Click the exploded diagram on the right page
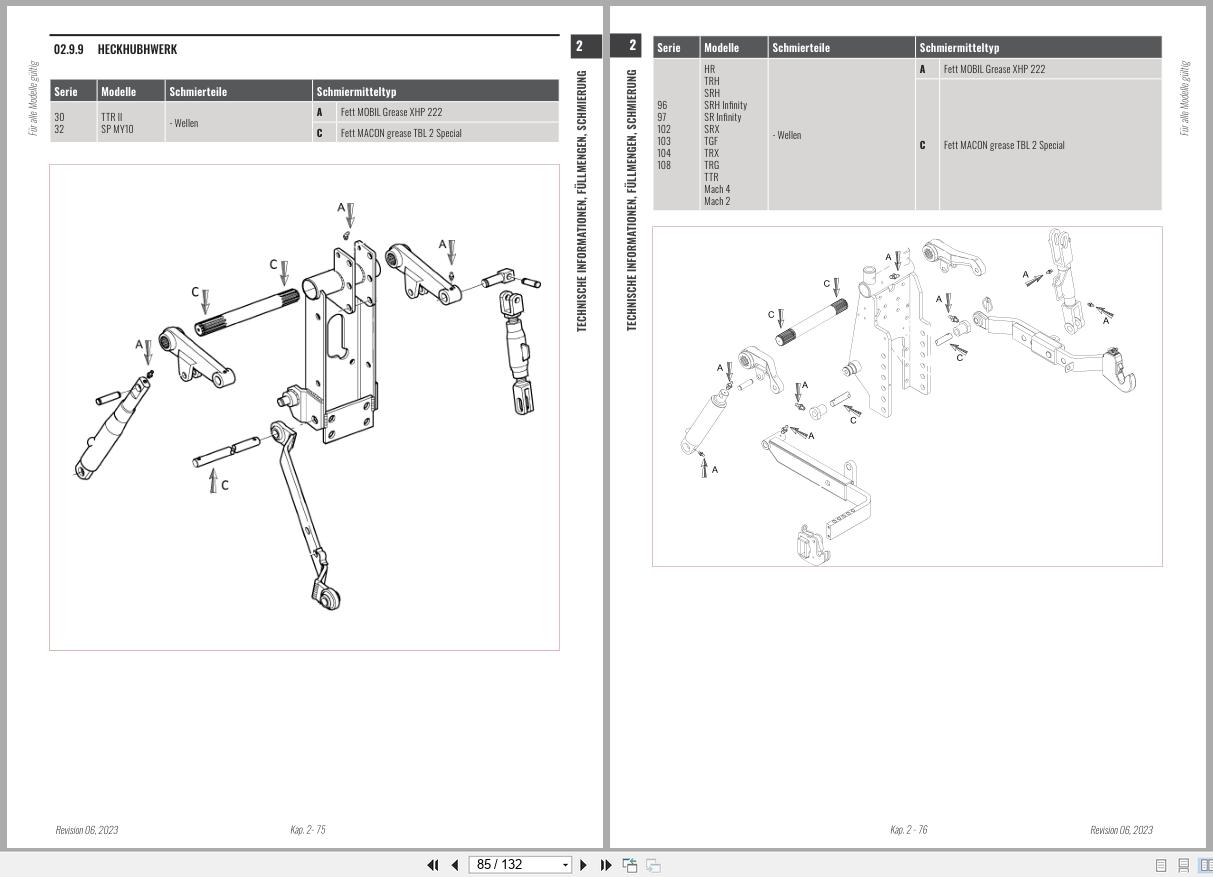The width and height of the screenshot is (1213, 877). 907,395
